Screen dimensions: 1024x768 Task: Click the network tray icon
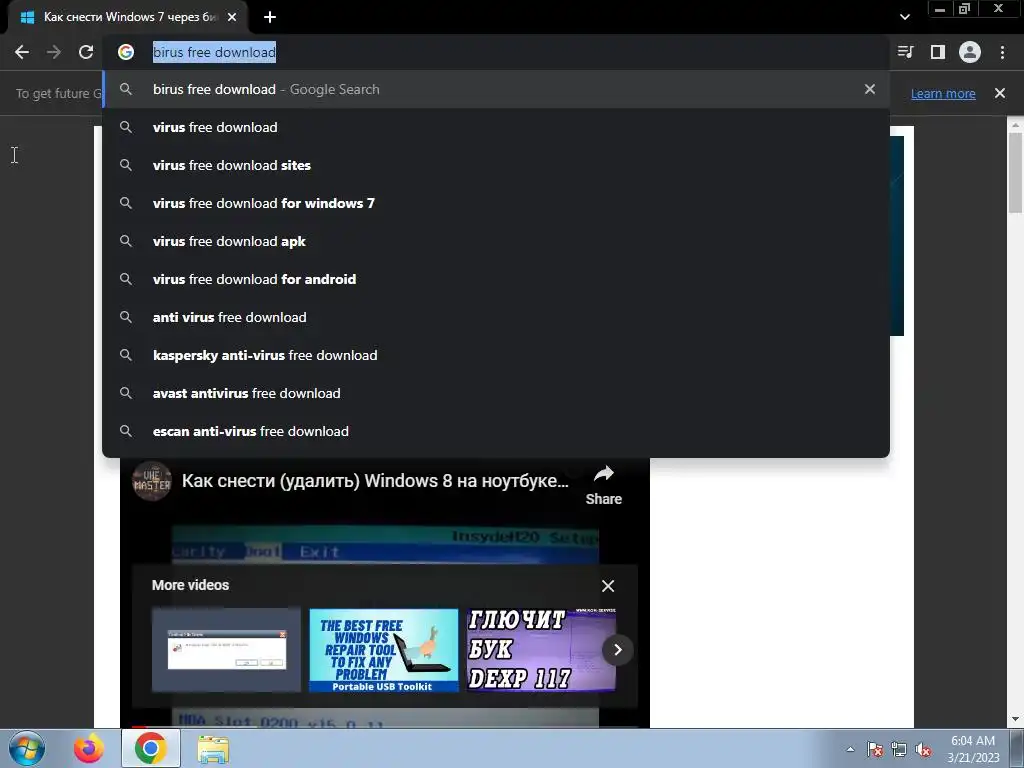tap(899, 749)
